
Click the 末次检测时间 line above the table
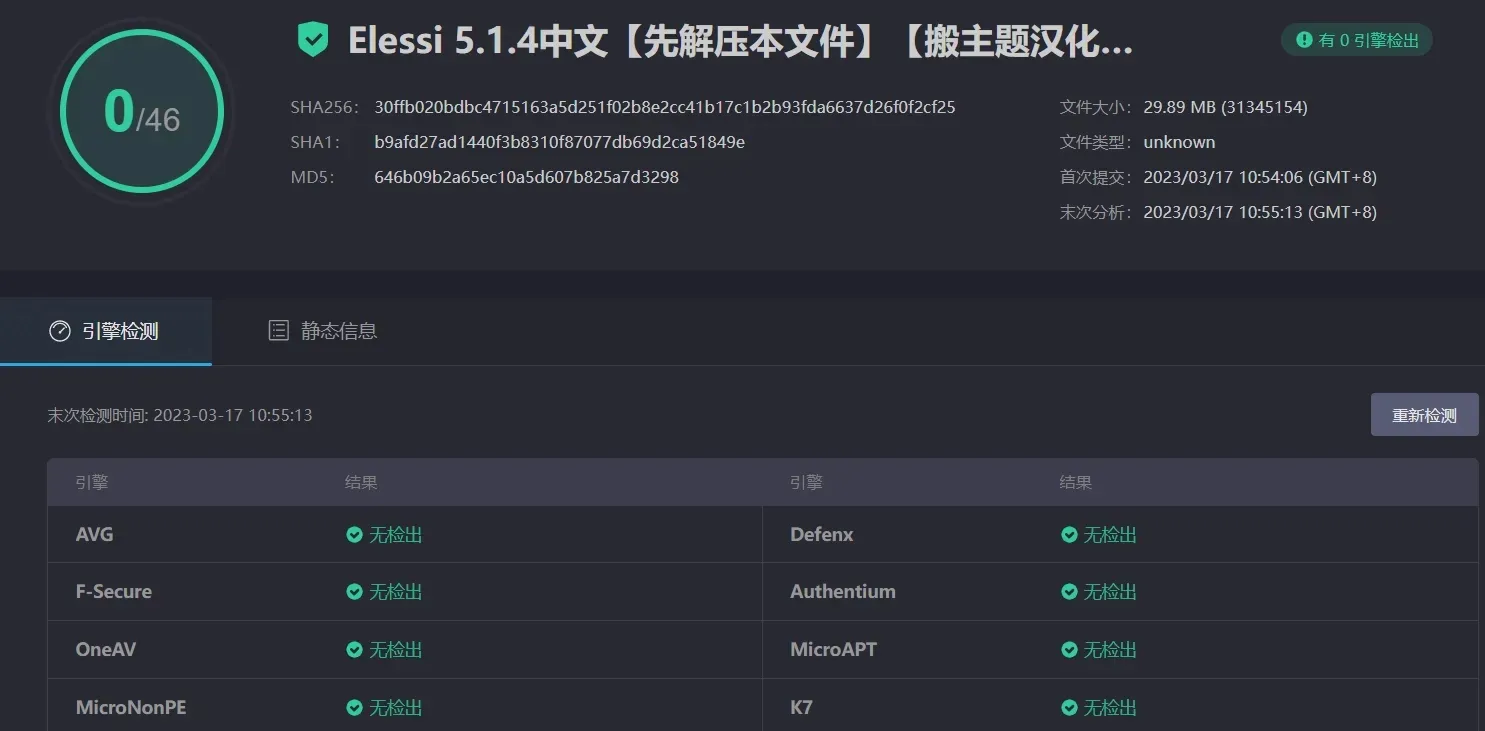tap(180, 415)
